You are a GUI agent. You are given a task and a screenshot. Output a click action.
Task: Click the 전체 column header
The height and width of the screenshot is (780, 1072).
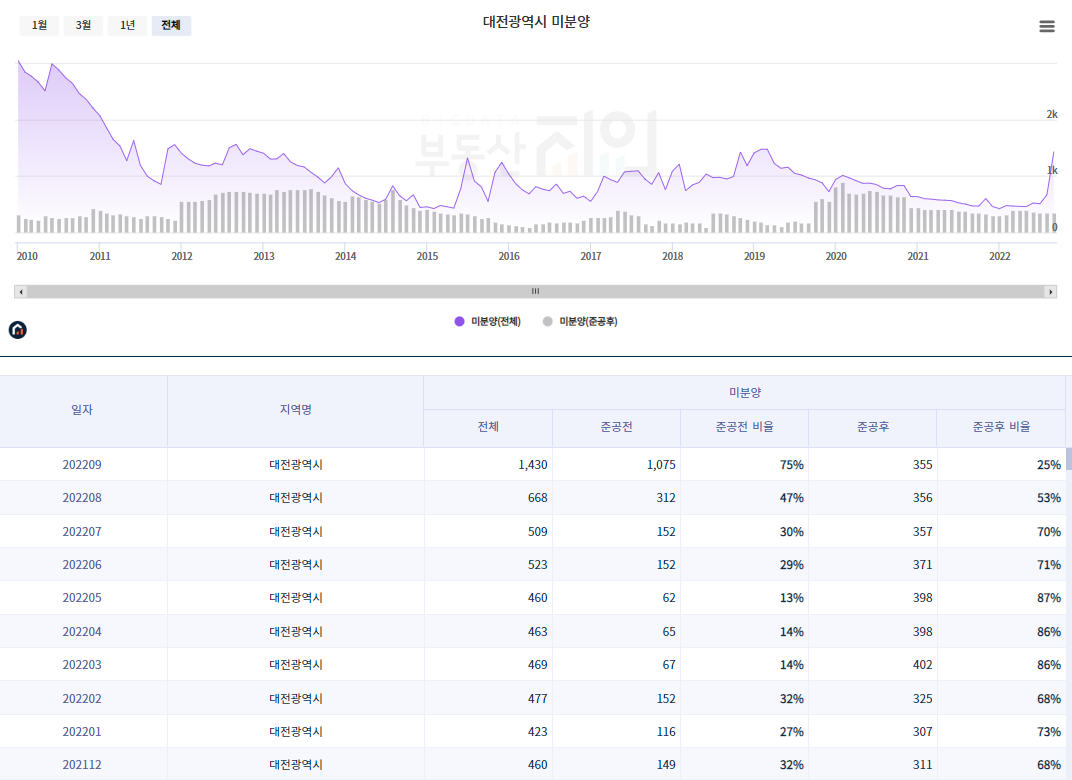click(488, 427)
